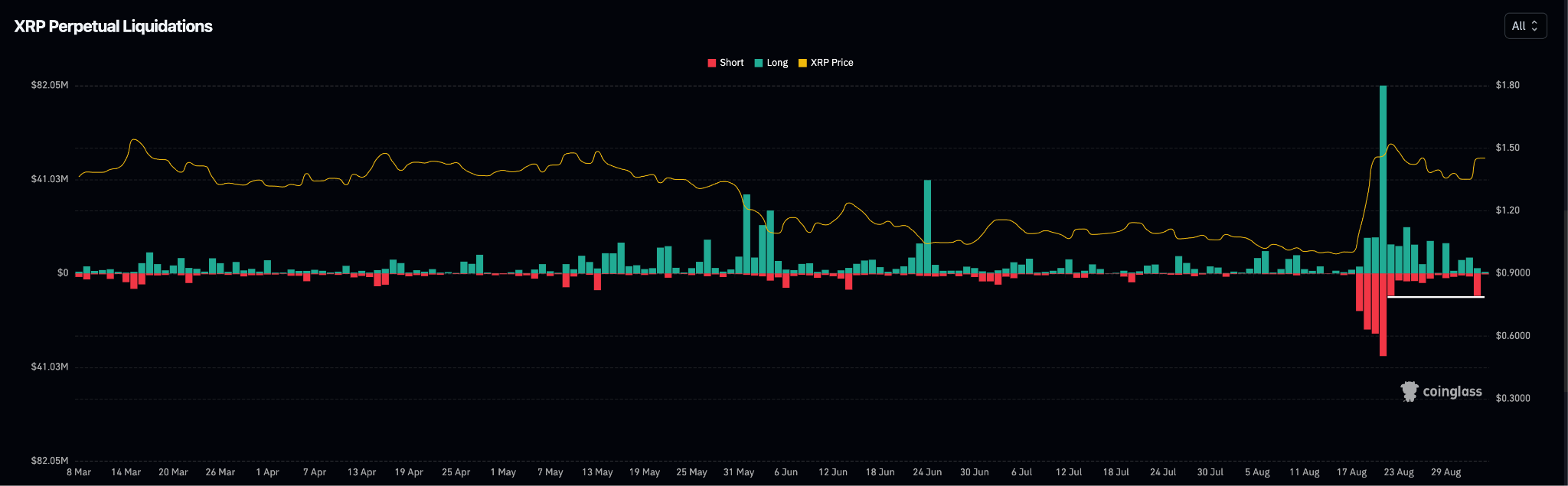Click the yellow XRP Price legend swatch
Screen dimensions: 1568x486
[x=802, y=63]
